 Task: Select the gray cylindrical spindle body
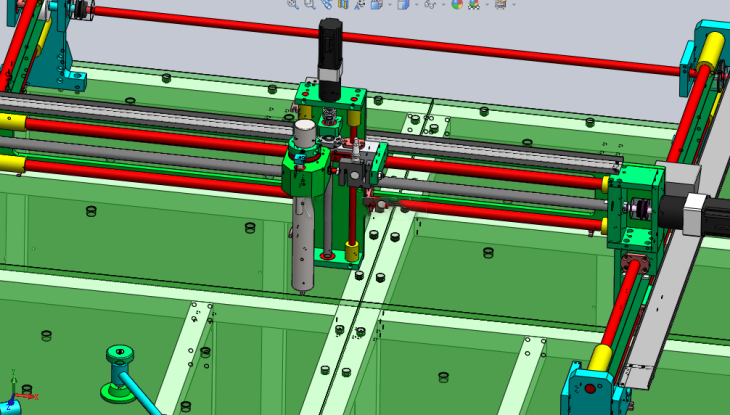(304, 240)
